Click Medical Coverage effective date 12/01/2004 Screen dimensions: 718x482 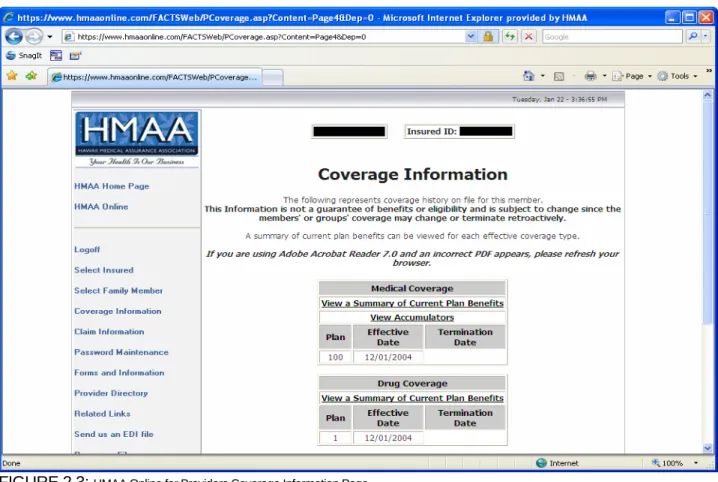click(388, 357)
